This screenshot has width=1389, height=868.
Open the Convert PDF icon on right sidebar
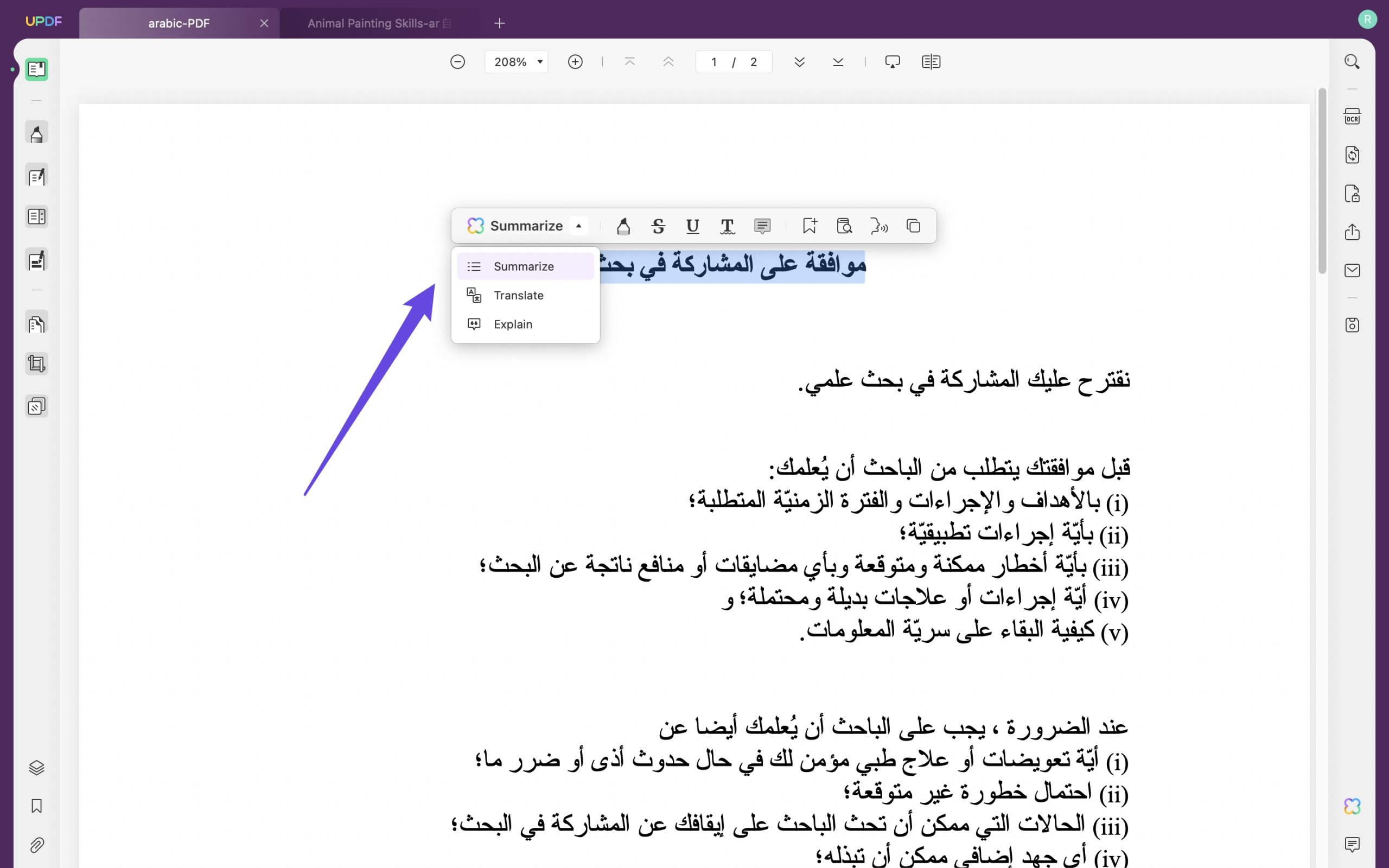coord(1352,155)
